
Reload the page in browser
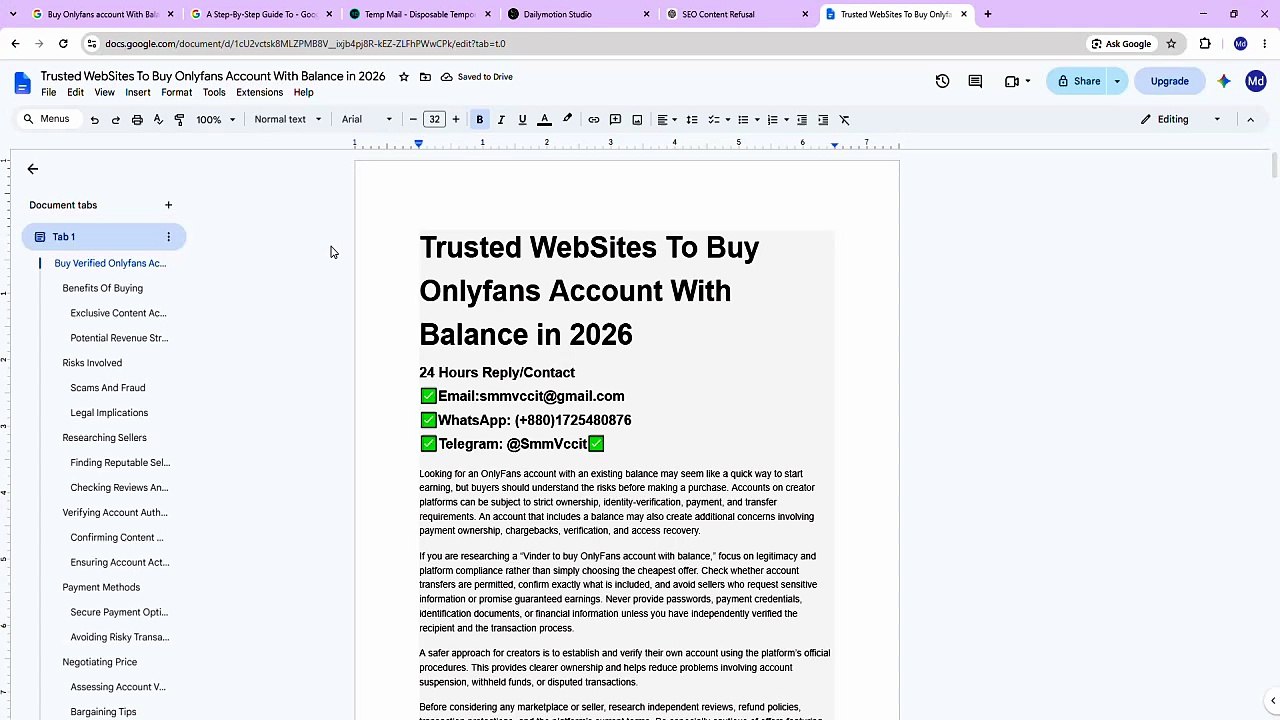[x=63, y=44]
